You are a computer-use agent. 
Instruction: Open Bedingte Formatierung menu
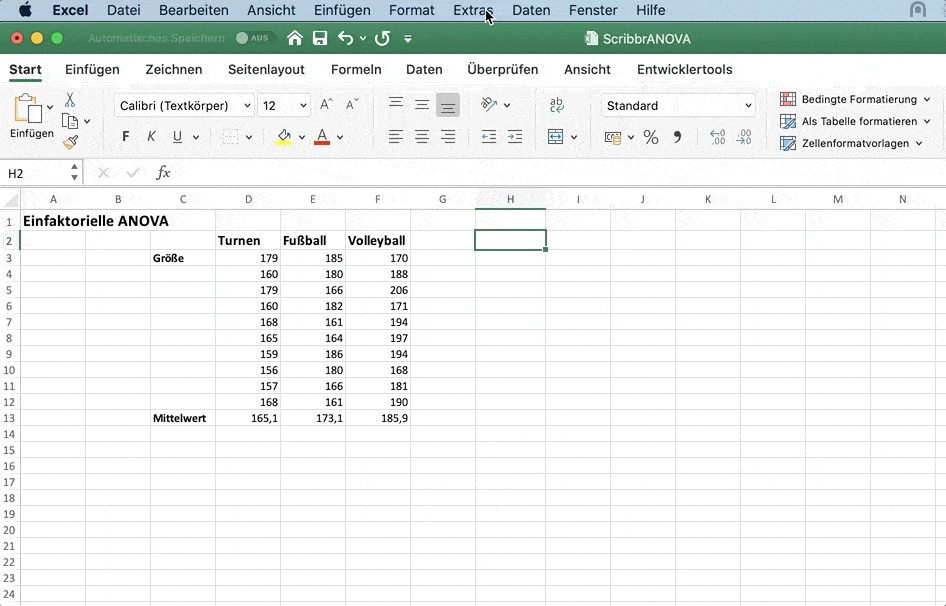[x=855, y=99]
